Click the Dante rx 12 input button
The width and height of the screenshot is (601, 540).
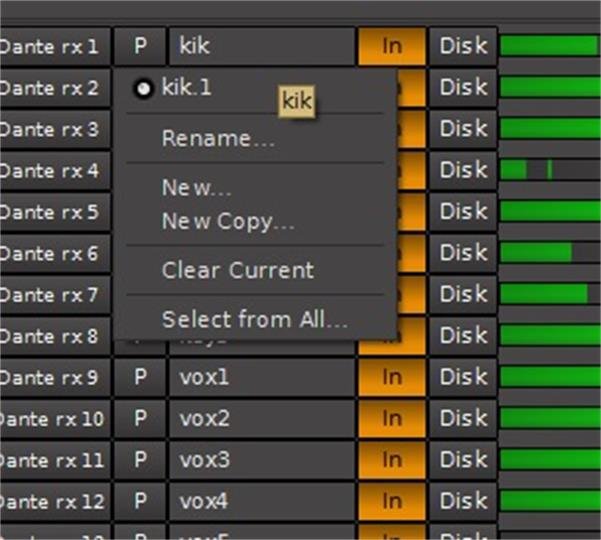point(52,501)
